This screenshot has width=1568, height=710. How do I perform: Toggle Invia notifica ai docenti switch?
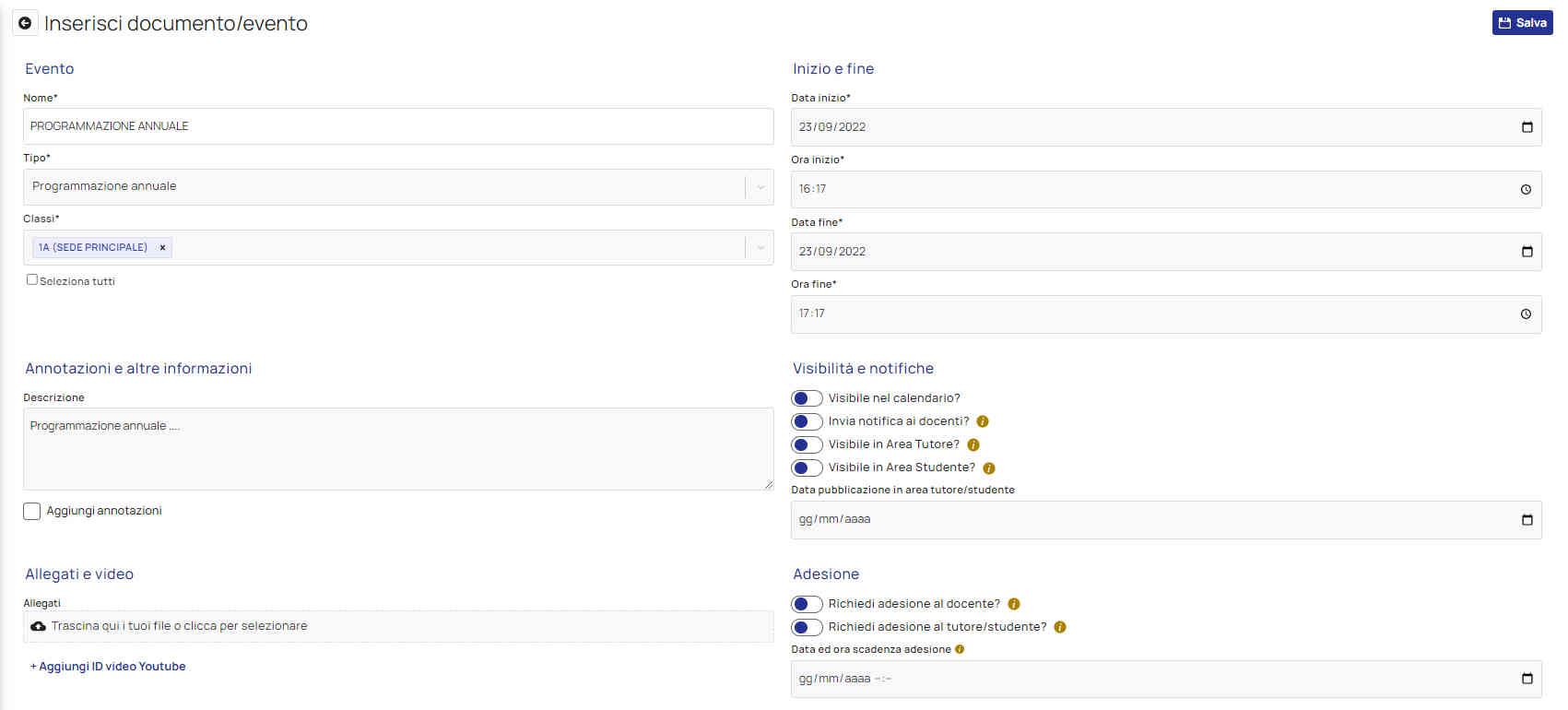click(807, 421)
